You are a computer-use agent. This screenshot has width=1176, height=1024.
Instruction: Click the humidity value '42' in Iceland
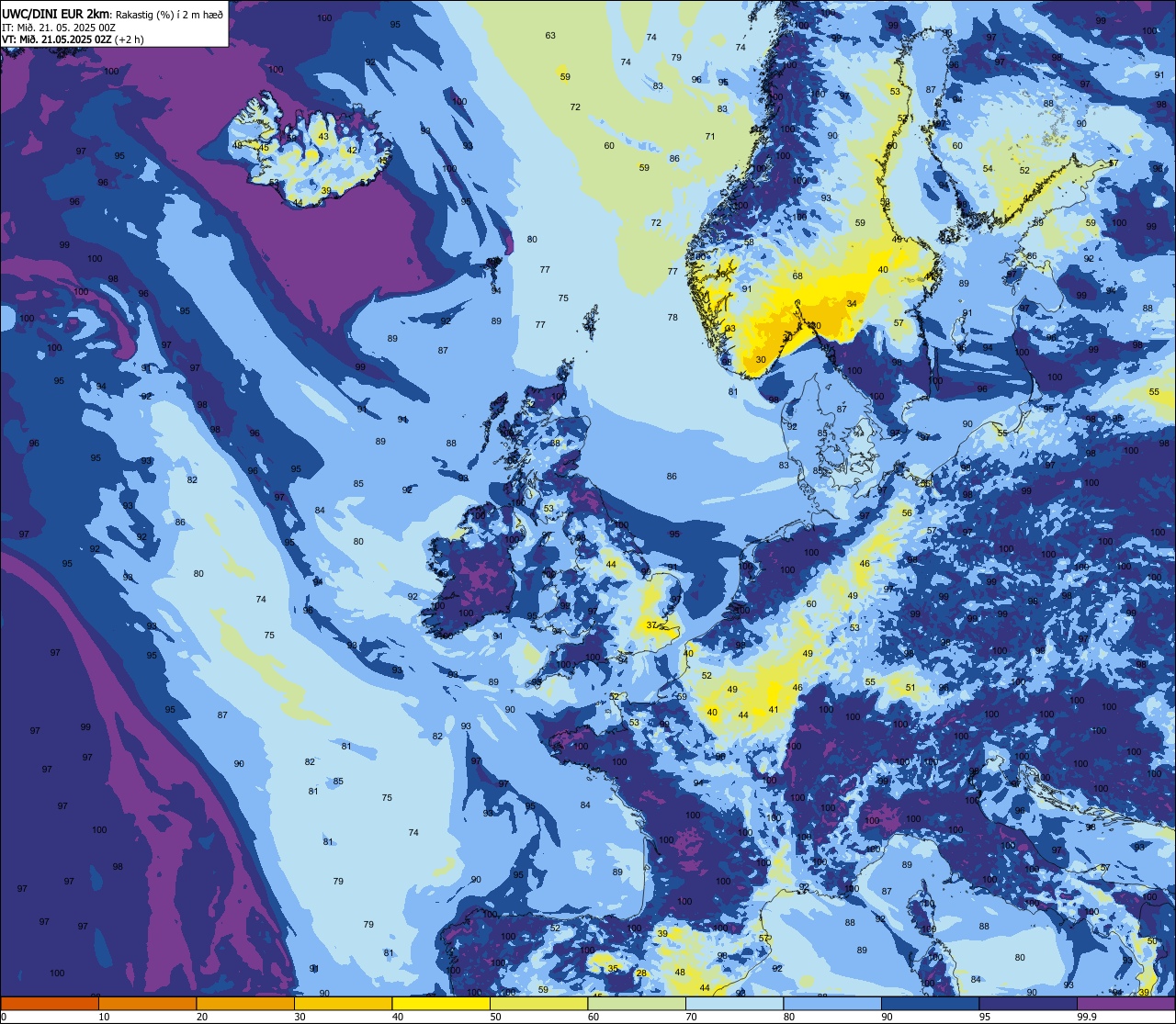352,151
